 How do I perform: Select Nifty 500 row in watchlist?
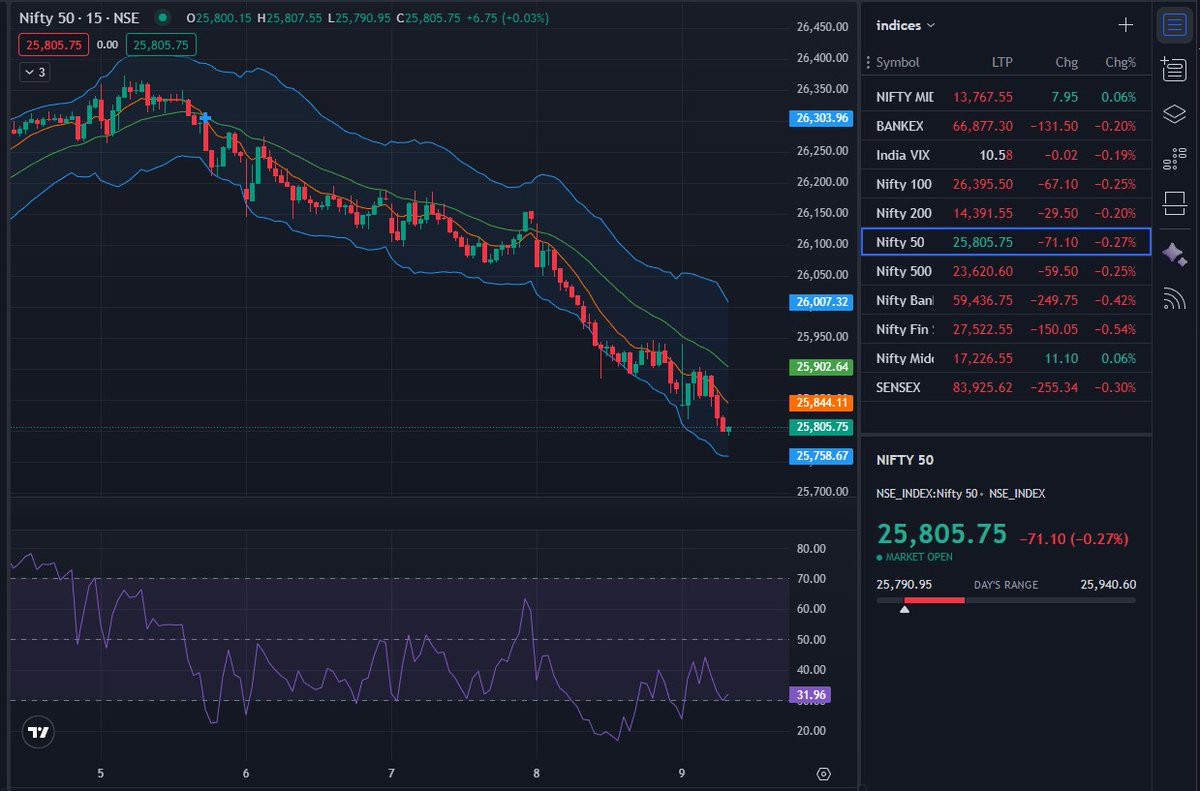(x=1006, y=271)
